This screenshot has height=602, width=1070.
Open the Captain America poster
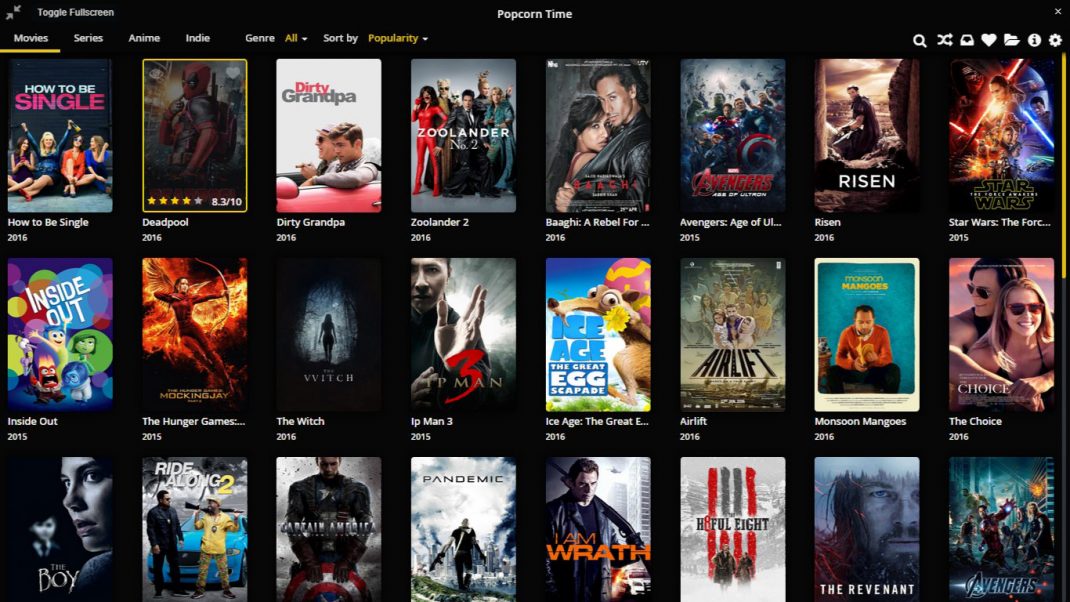tap(329, 530)
